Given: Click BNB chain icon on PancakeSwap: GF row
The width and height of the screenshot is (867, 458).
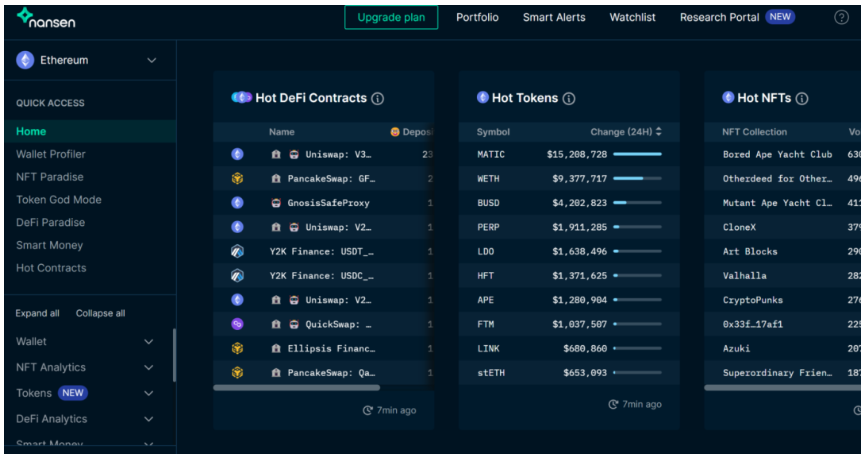Looking at the screenshot, I should (x=237, y=179).
